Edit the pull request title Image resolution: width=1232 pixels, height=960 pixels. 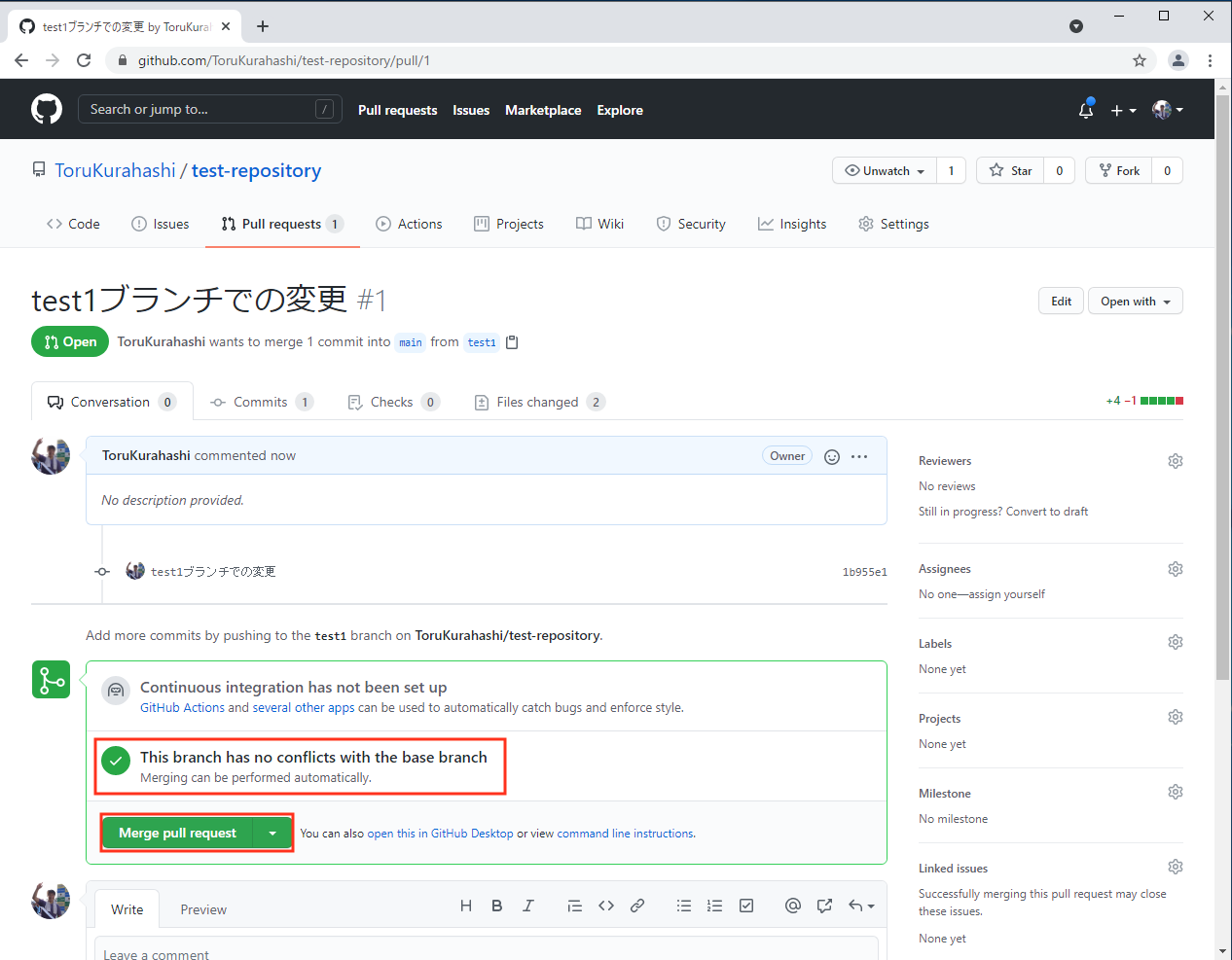(1061, 302)
